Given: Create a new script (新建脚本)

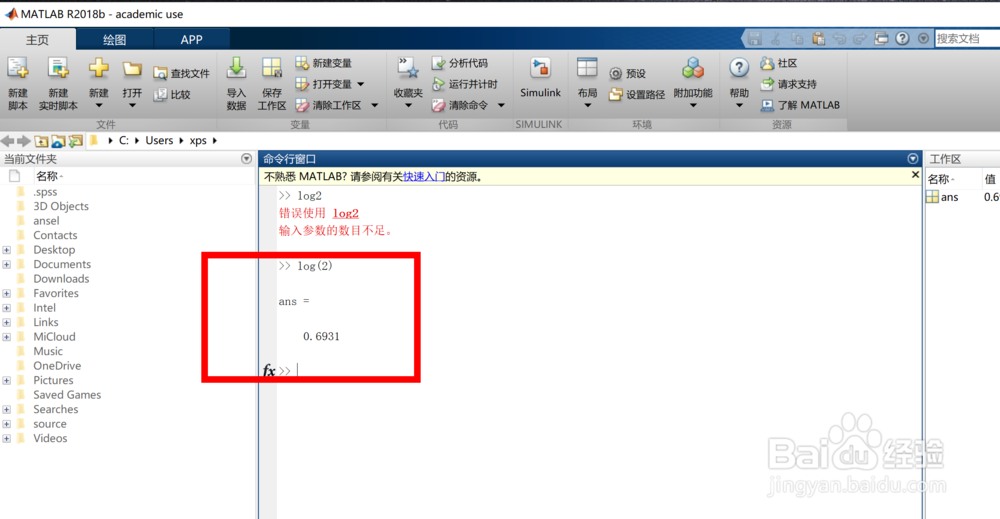Looking at the screenshot, I should [x=18, y=84].
